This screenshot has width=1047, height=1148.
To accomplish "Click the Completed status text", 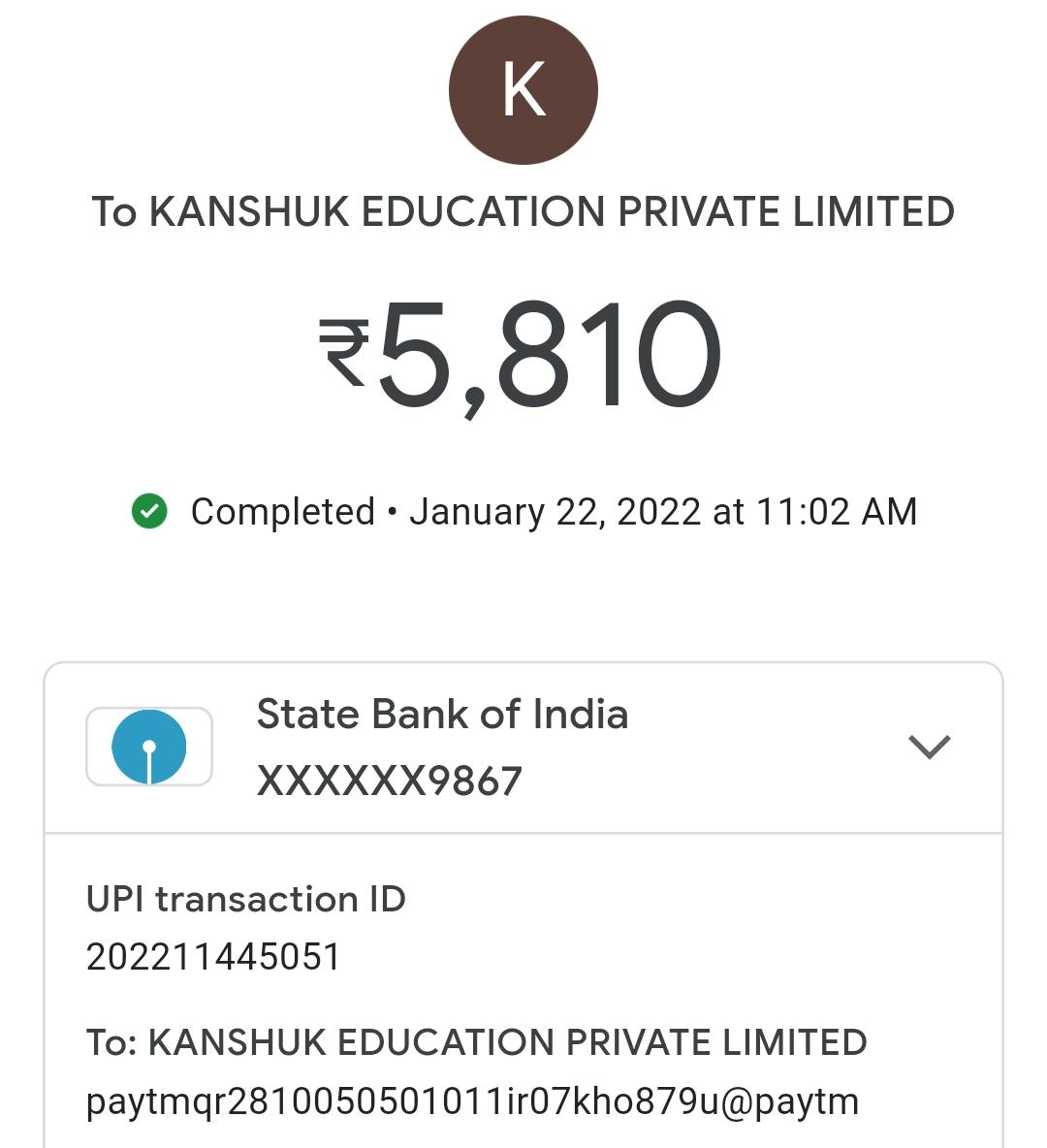I will [x=282, y=512].
